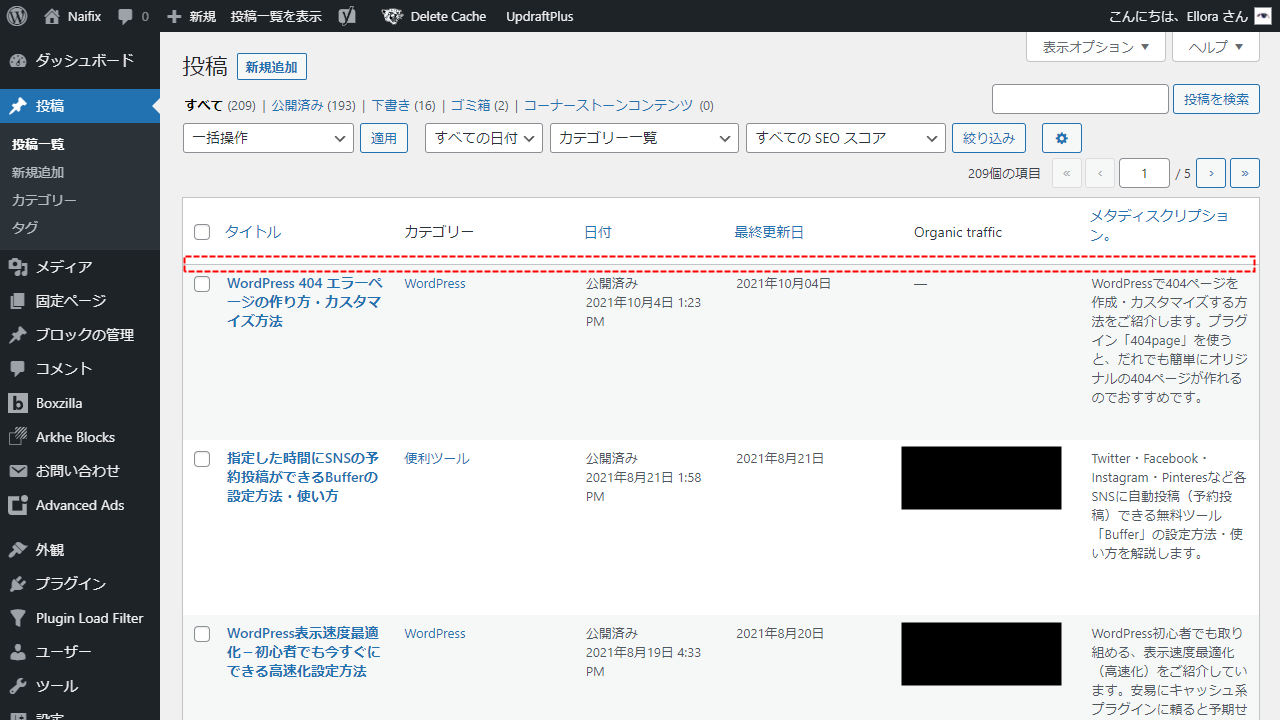Click the 絞り込み filter button

point(989,138)
